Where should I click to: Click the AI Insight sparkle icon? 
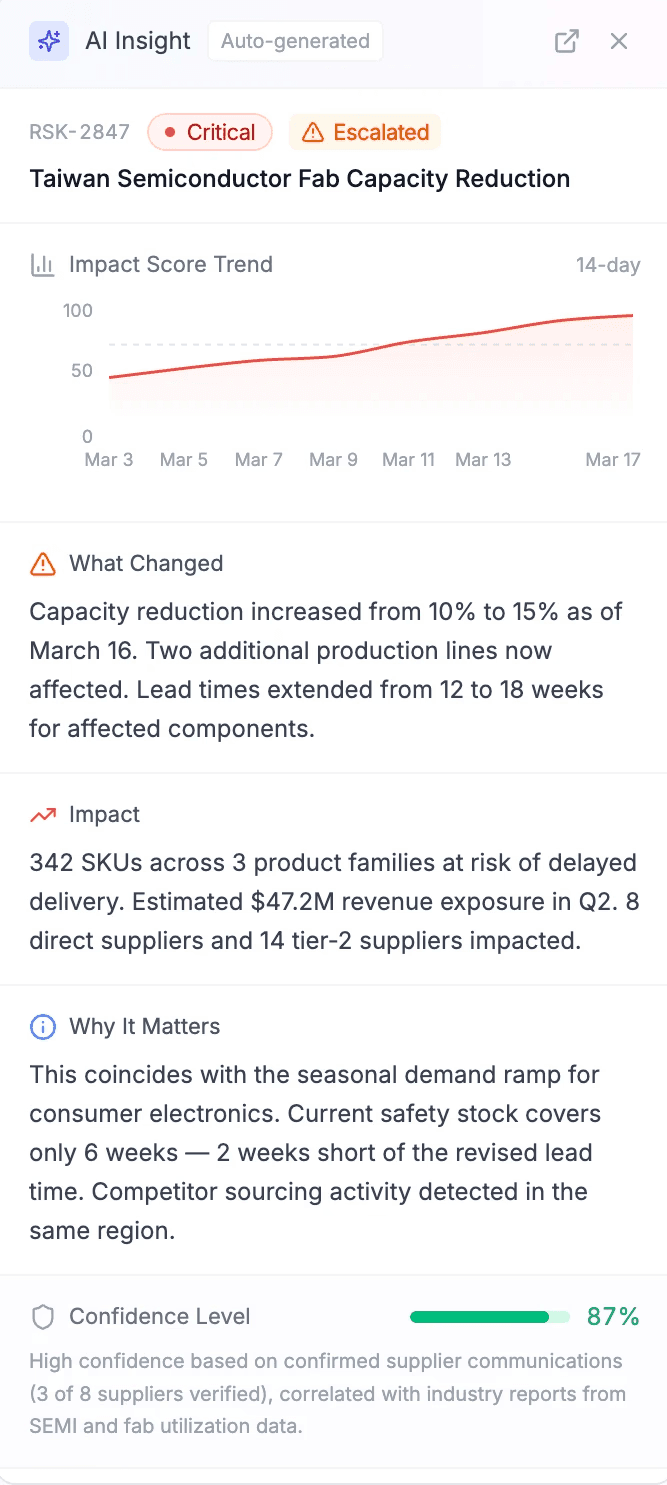point(48,41)
